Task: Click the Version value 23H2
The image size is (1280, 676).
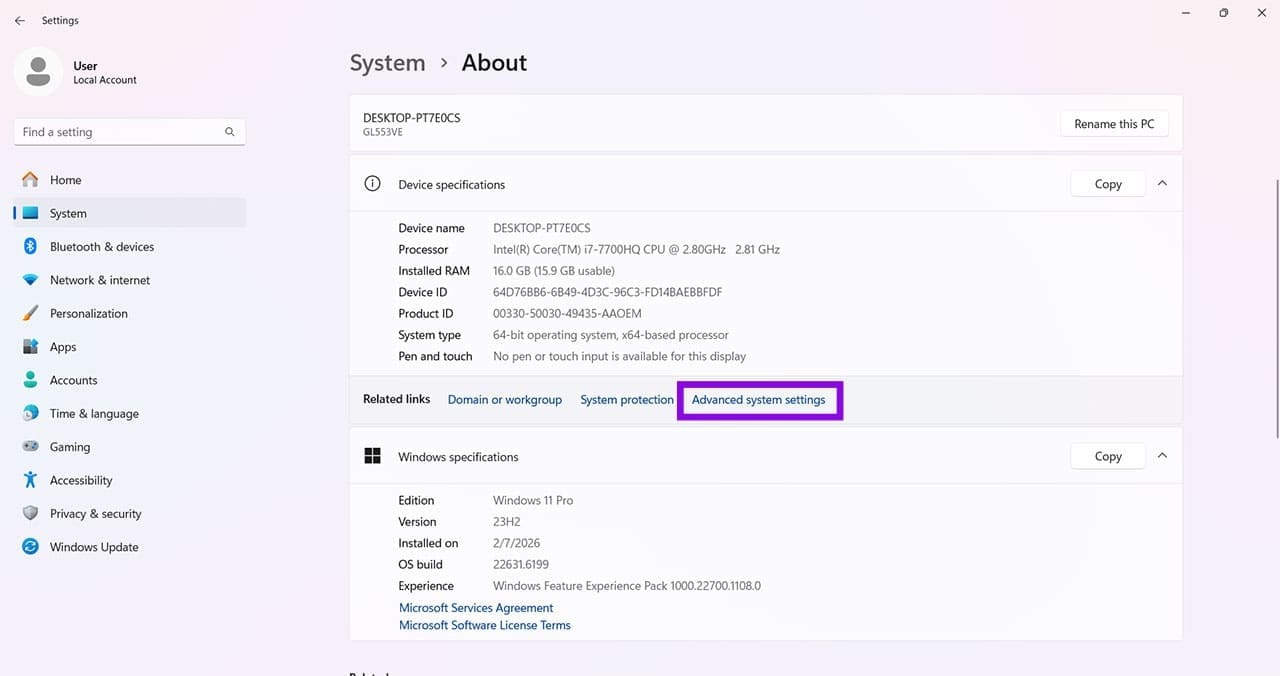Action: [508, 522]
